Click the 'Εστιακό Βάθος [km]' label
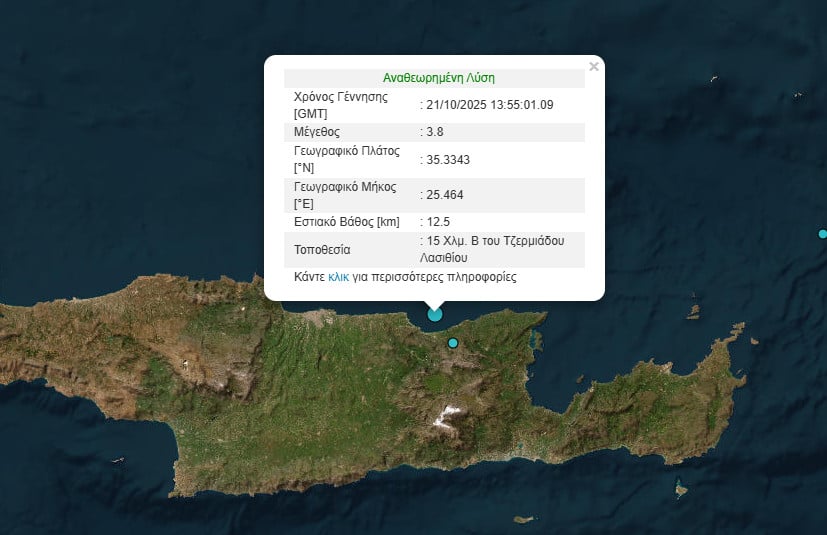Screen dimensions: 827x535 click(346, 221)
